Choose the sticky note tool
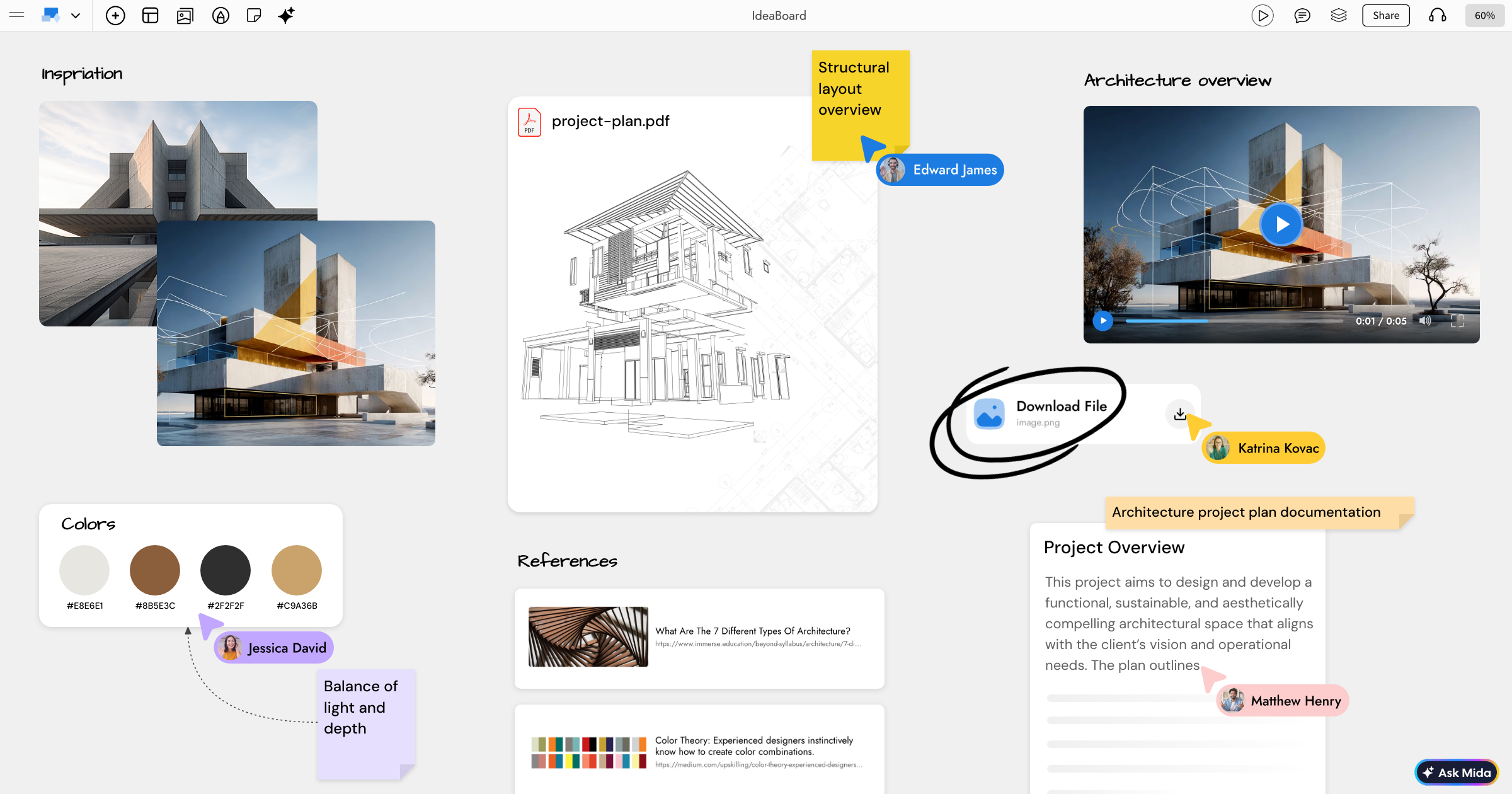 click(254, 15)
